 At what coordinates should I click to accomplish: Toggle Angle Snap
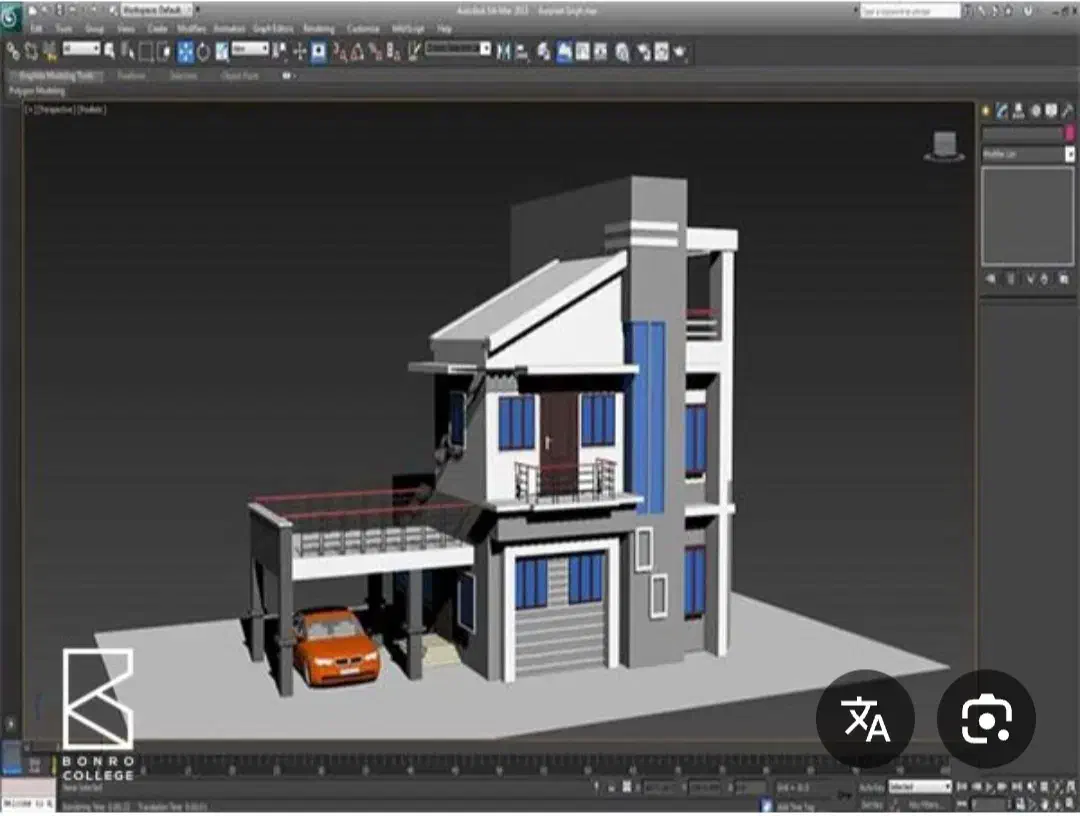click(x=357, y=50)
